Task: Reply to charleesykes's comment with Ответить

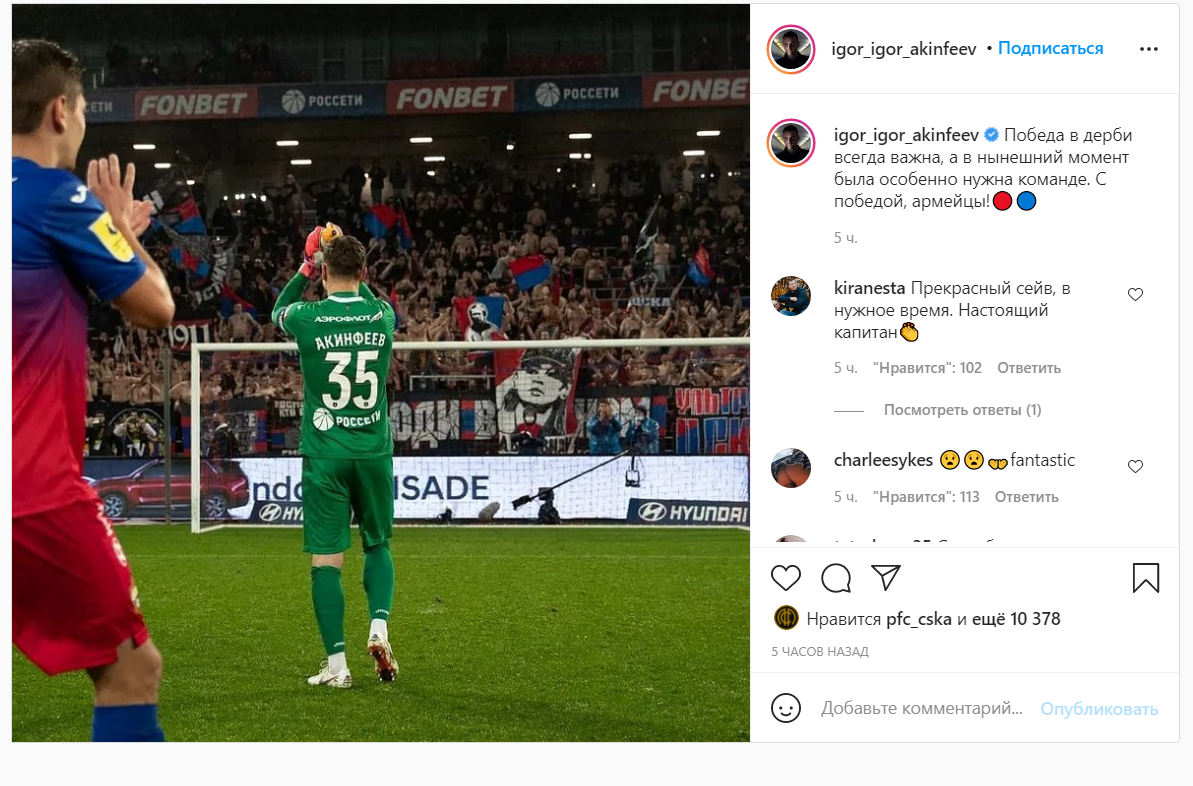Action: 1026,497
